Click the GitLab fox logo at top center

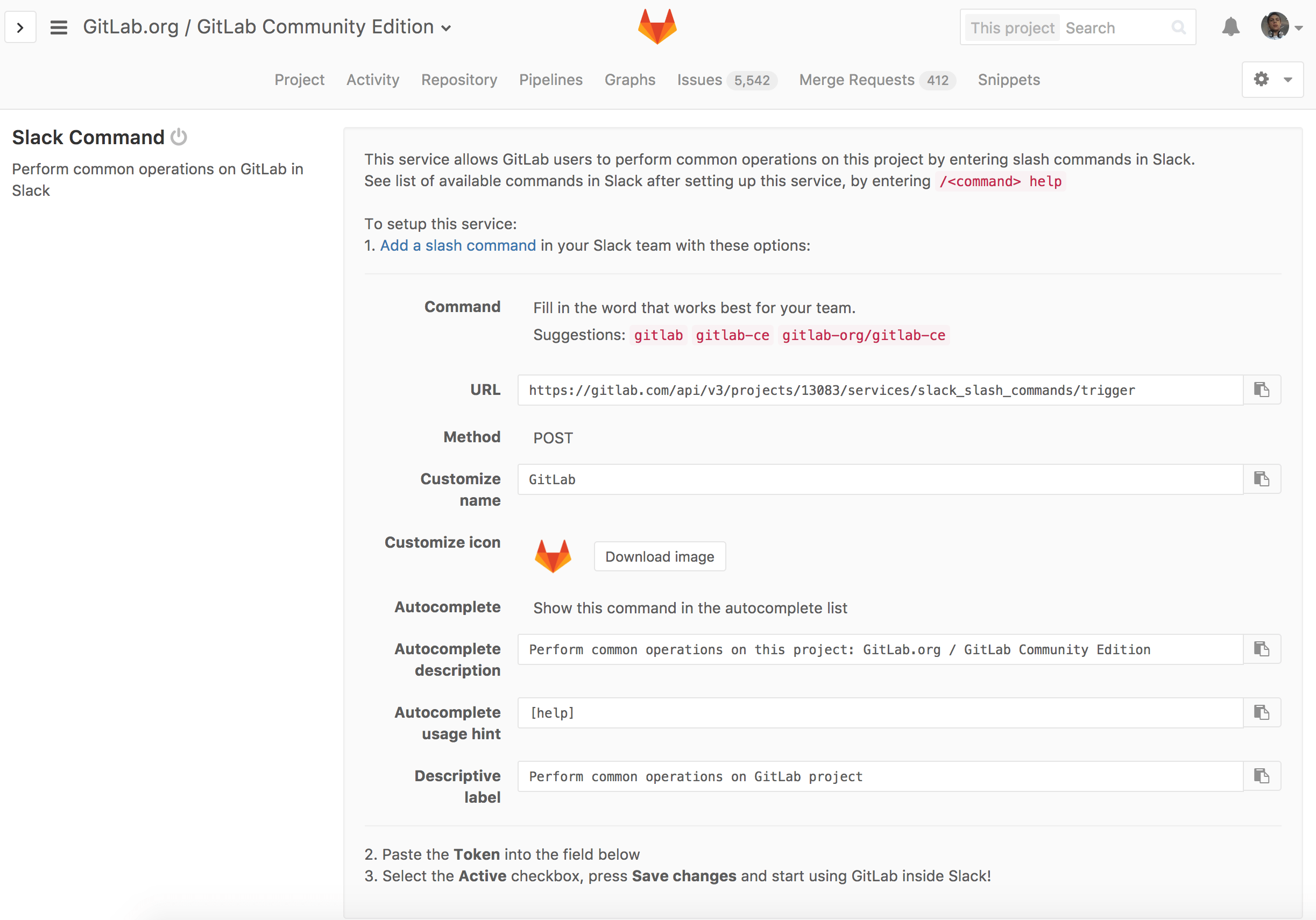coord(657,26)
